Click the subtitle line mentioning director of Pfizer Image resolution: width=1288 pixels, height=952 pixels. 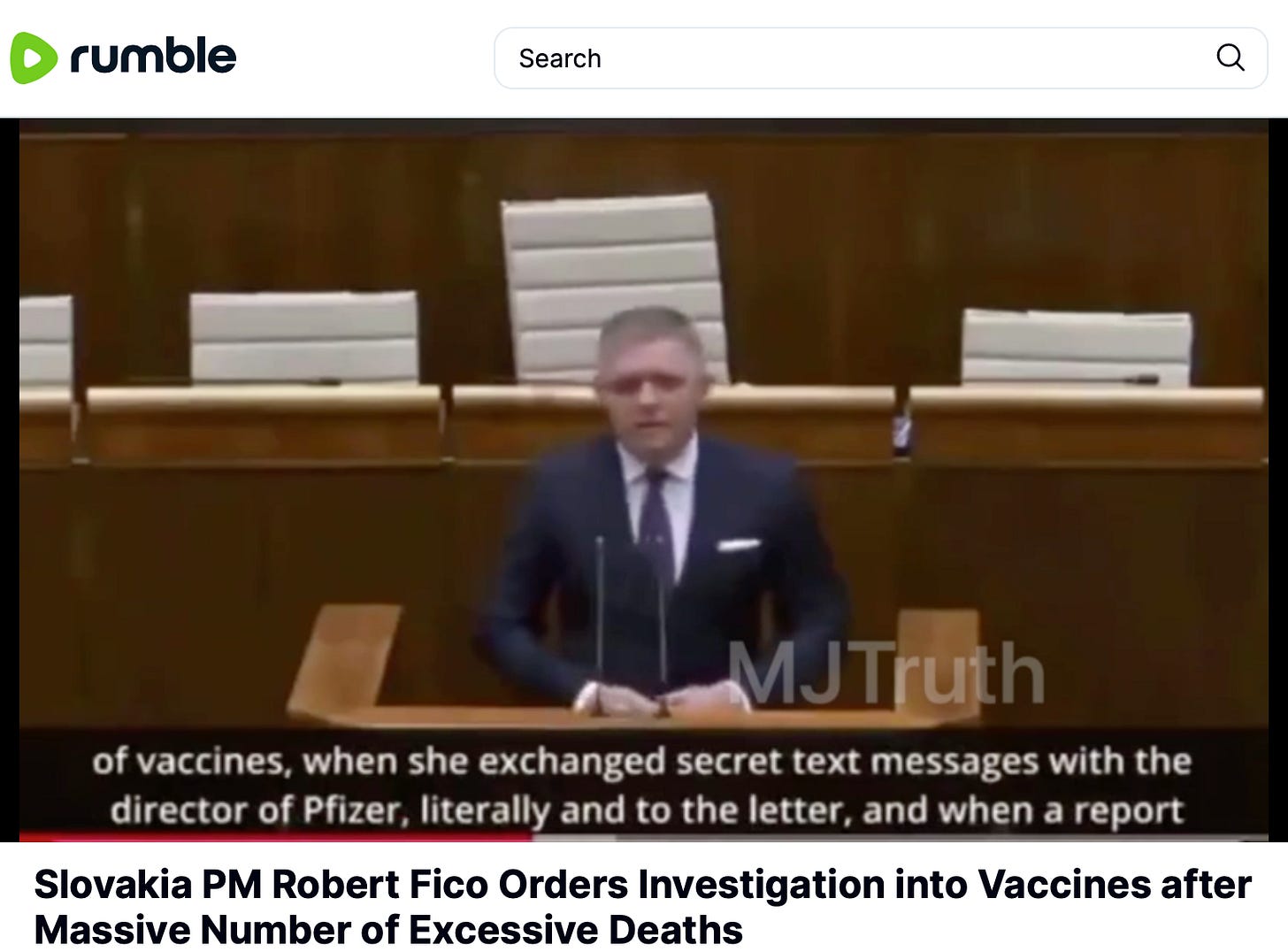tap(647, 810)
